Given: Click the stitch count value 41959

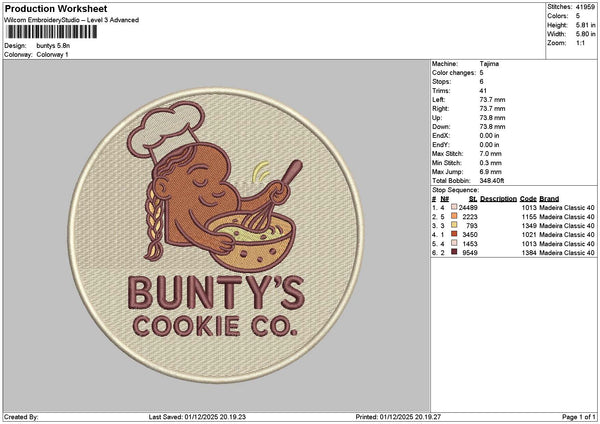Looking at the screenshot, I should click(x=585, y=7).
